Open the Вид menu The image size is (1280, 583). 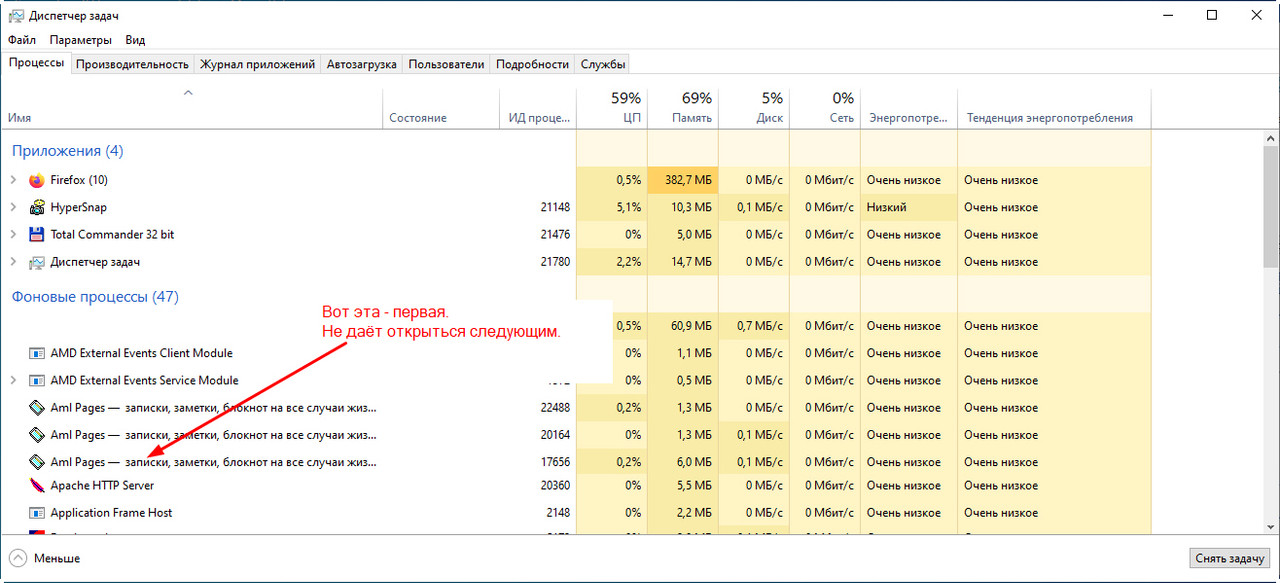tap(135, 40)
